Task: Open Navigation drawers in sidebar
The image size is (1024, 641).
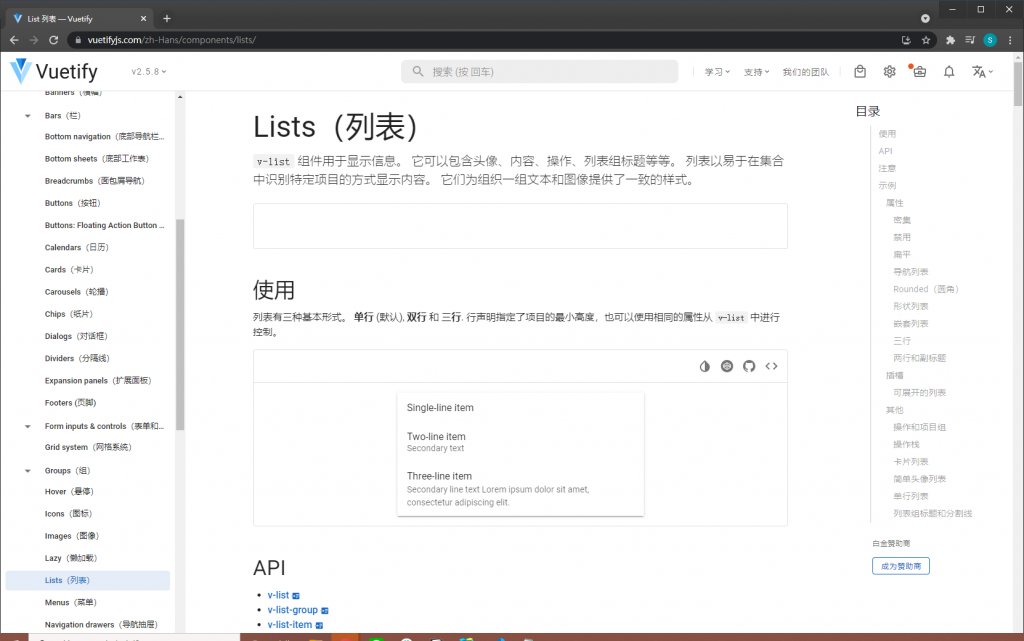Action: tap(101, 625)
